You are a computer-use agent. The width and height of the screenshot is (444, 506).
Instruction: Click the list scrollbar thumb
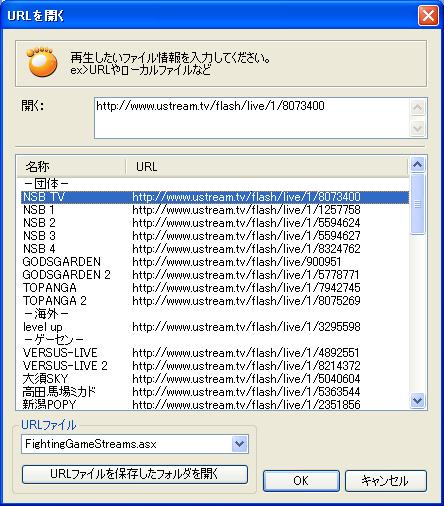(417, 204)
